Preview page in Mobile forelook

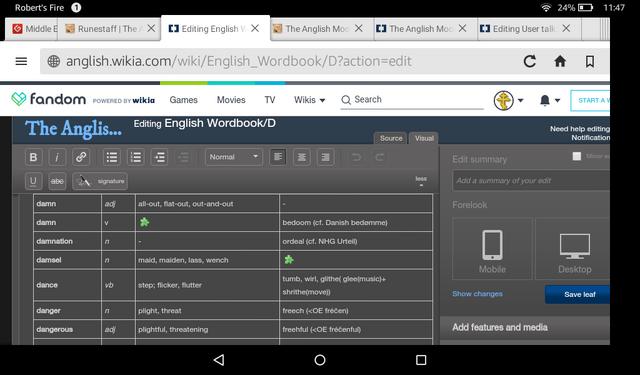click(492, 249)
